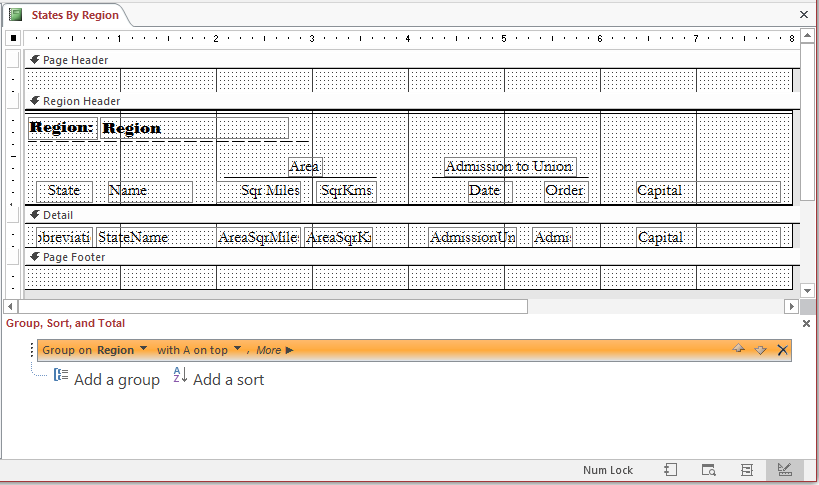Select the 'Area' label

point(305,167)
